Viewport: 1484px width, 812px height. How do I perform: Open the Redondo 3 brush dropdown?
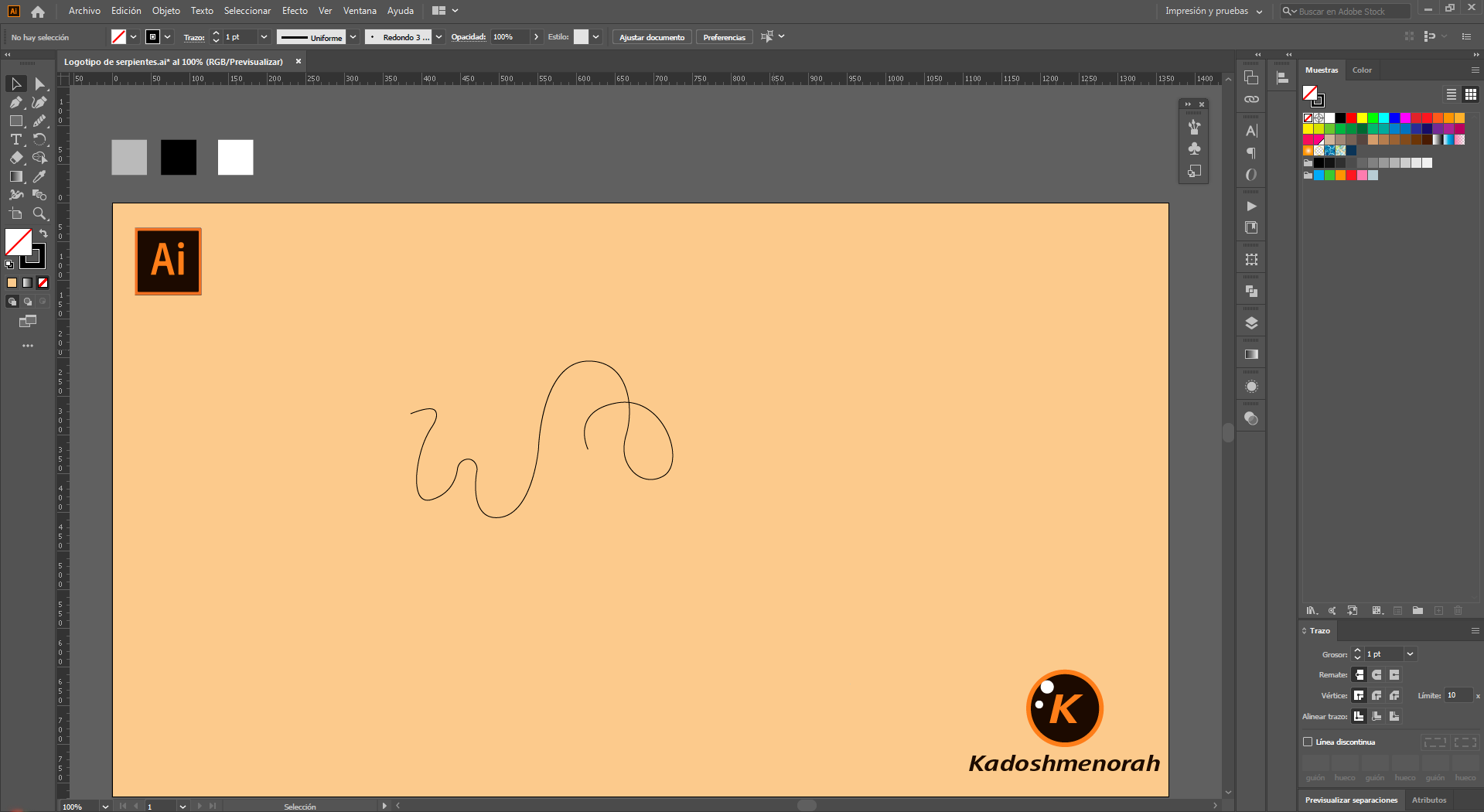click(439, 37)
